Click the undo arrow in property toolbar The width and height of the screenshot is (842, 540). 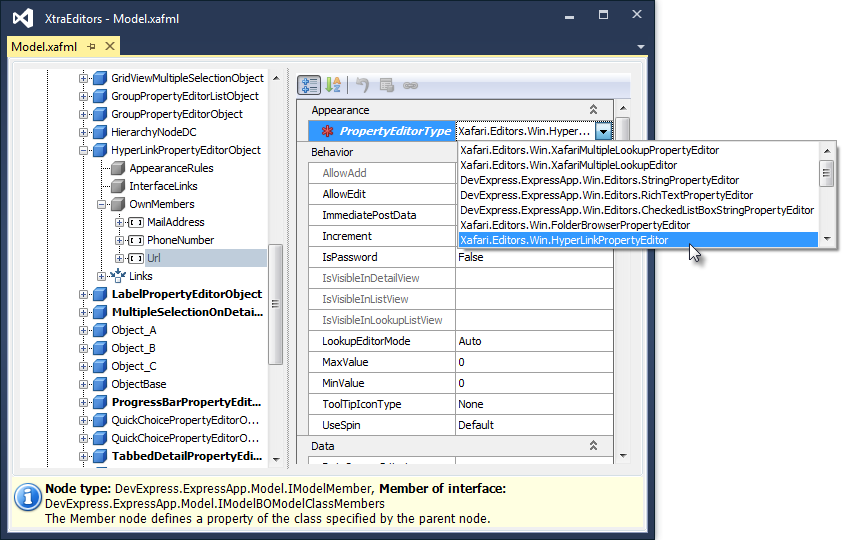(362, 85)
